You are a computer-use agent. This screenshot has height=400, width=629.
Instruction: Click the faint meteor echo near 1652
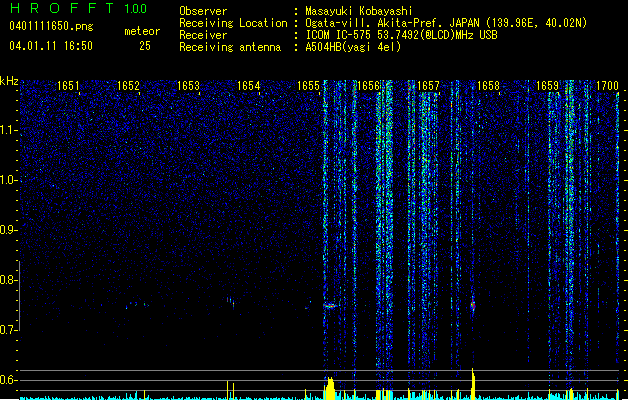point(138,305)
